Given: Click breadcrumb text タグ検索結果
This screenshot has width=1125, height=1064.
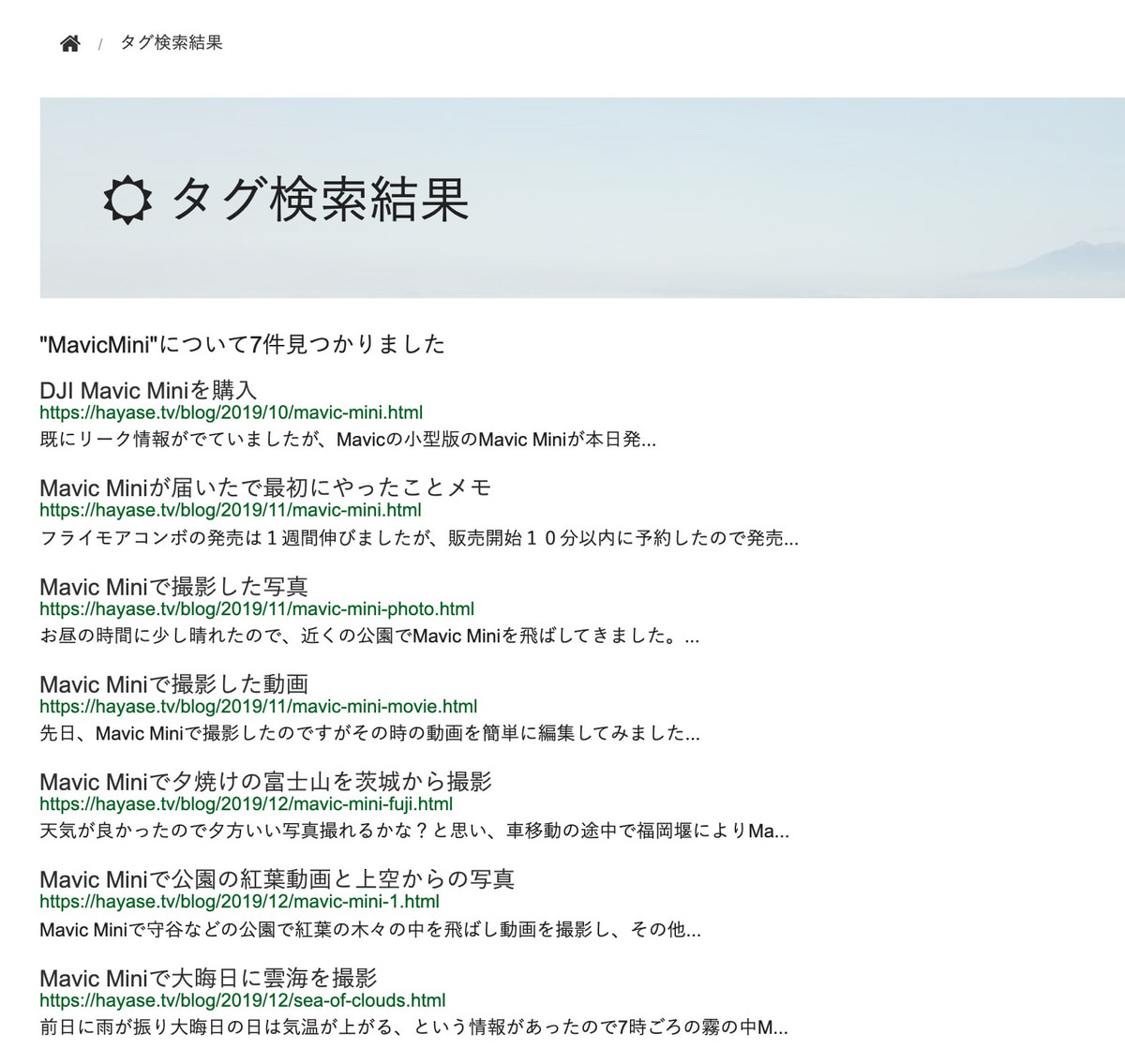Looking at the screenshot, I should coord(172,43).
